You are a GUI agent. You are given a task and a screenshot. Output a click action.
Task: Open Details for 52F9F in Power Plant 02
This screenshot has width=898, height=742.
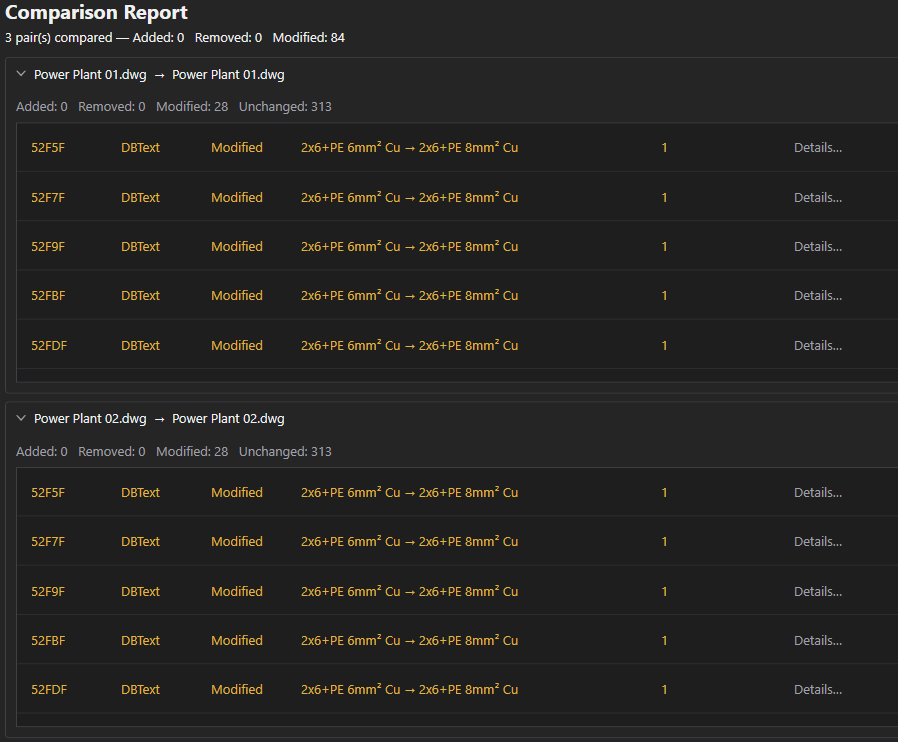tap(818, 592)
